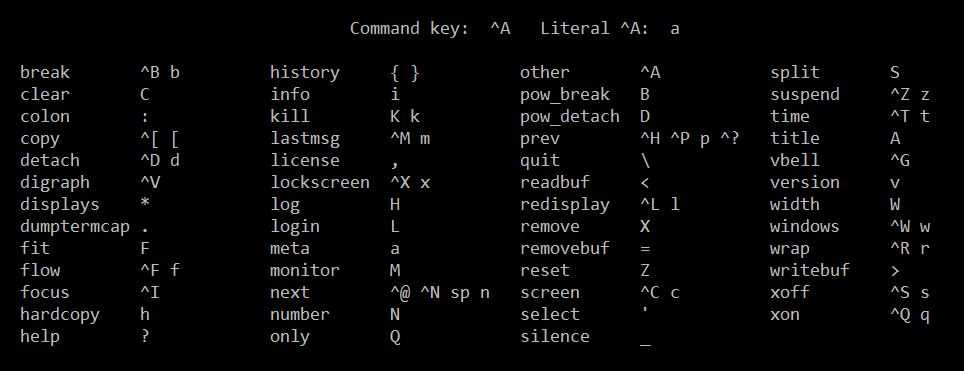Select the 'dumptermcap' command entry

(x=75, y=227)
